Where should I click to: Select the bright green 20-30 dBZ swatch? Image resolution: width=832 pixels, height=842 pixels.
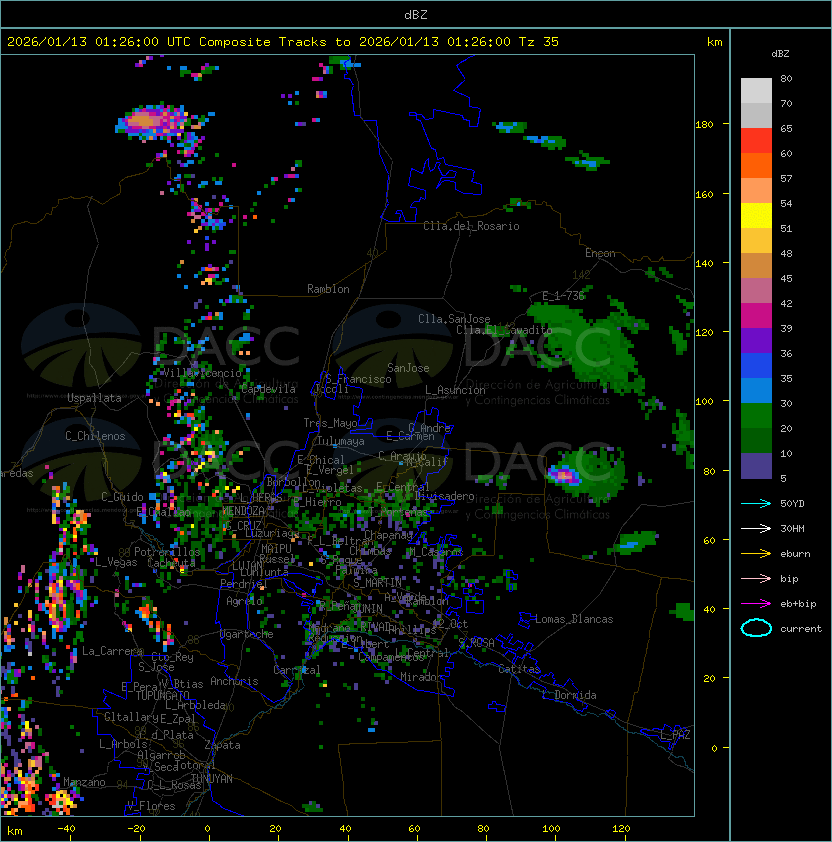[x=756, y=416]
